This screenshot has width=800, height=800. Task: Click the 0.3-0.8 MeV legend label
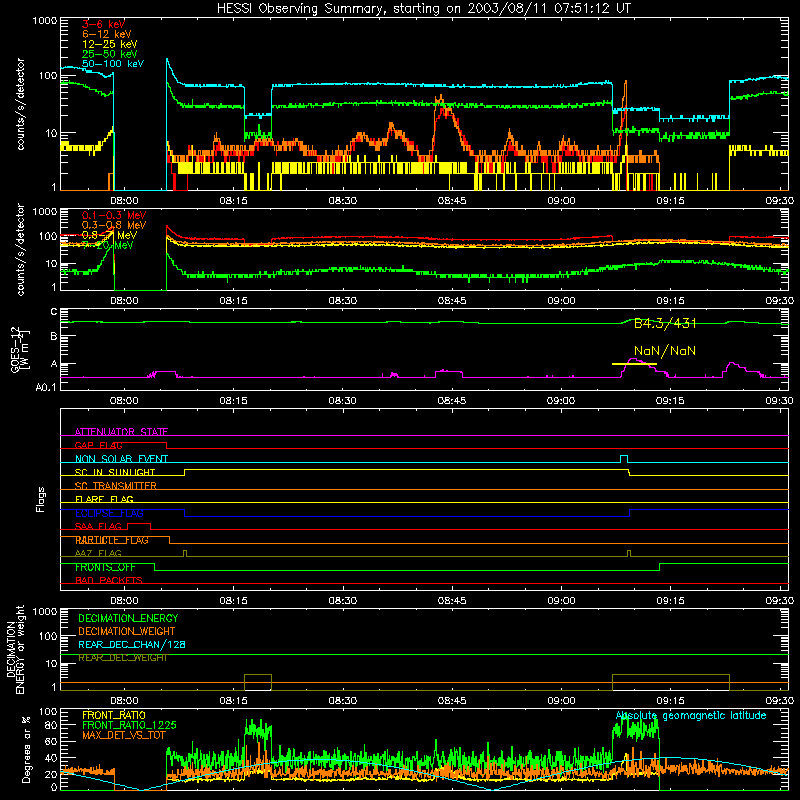(114, 225)
